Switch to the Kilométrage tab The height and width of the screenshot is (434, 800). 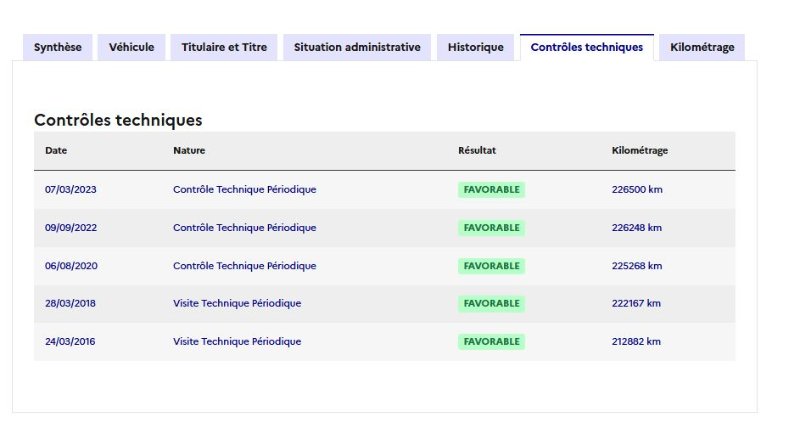click(x=702, y=47)
